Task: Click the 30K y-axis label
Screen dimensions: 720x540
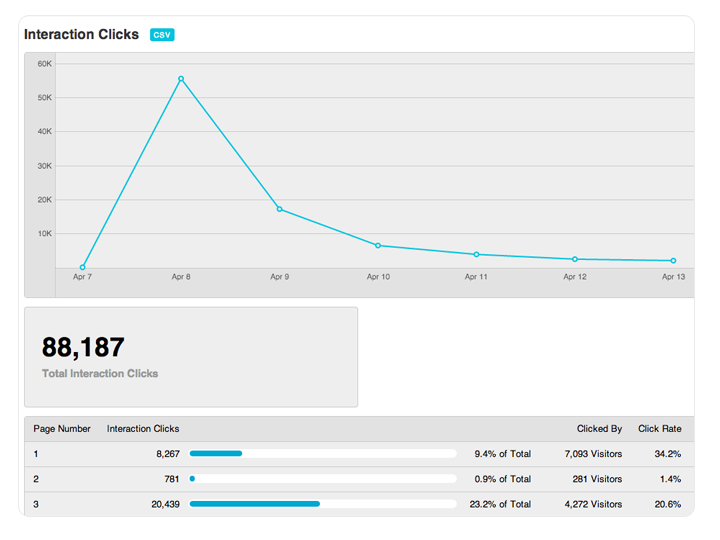Action: pos(45,166)
